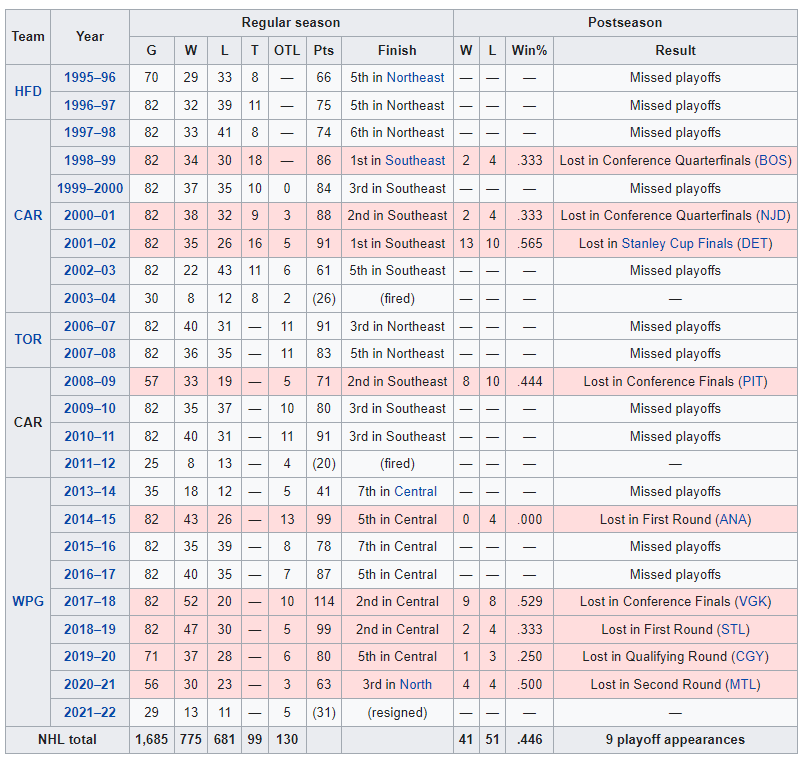Screen dimensions: 806x766
Task: Open the HFD team link
Action: pyautogui.click(x=28, y=91)
